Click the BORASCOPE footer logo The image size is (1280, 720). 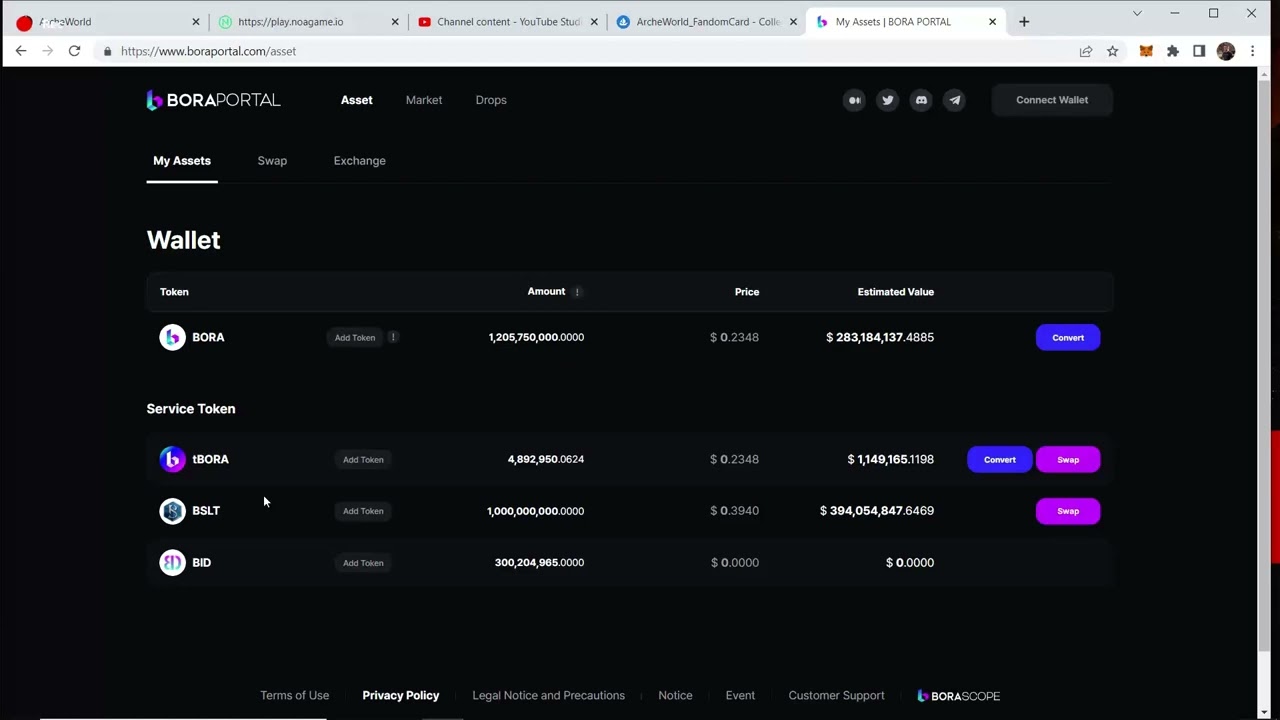958,696
